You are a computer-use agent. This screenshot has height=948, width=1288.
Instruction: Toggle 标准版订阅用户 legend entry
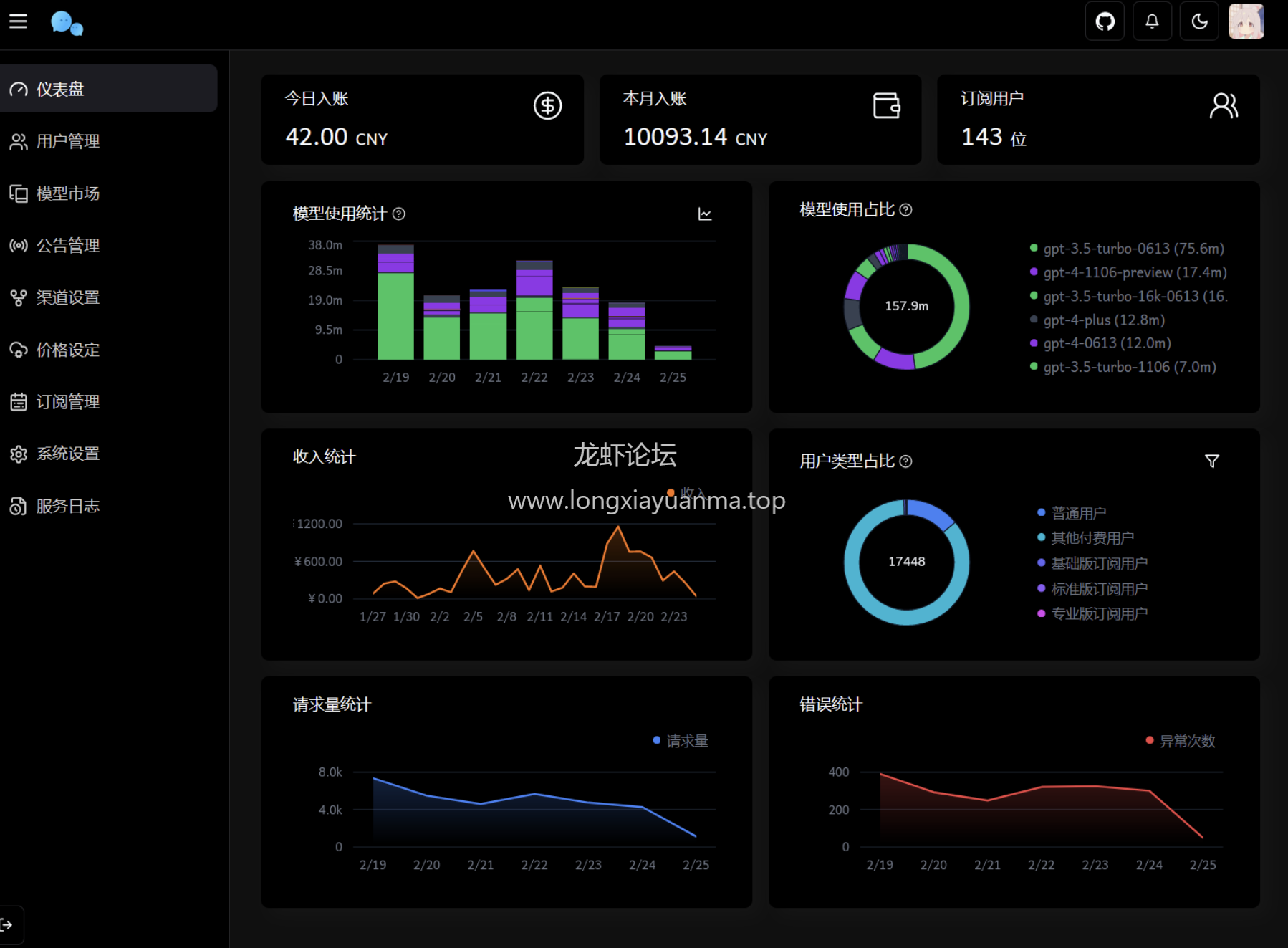1092,588
